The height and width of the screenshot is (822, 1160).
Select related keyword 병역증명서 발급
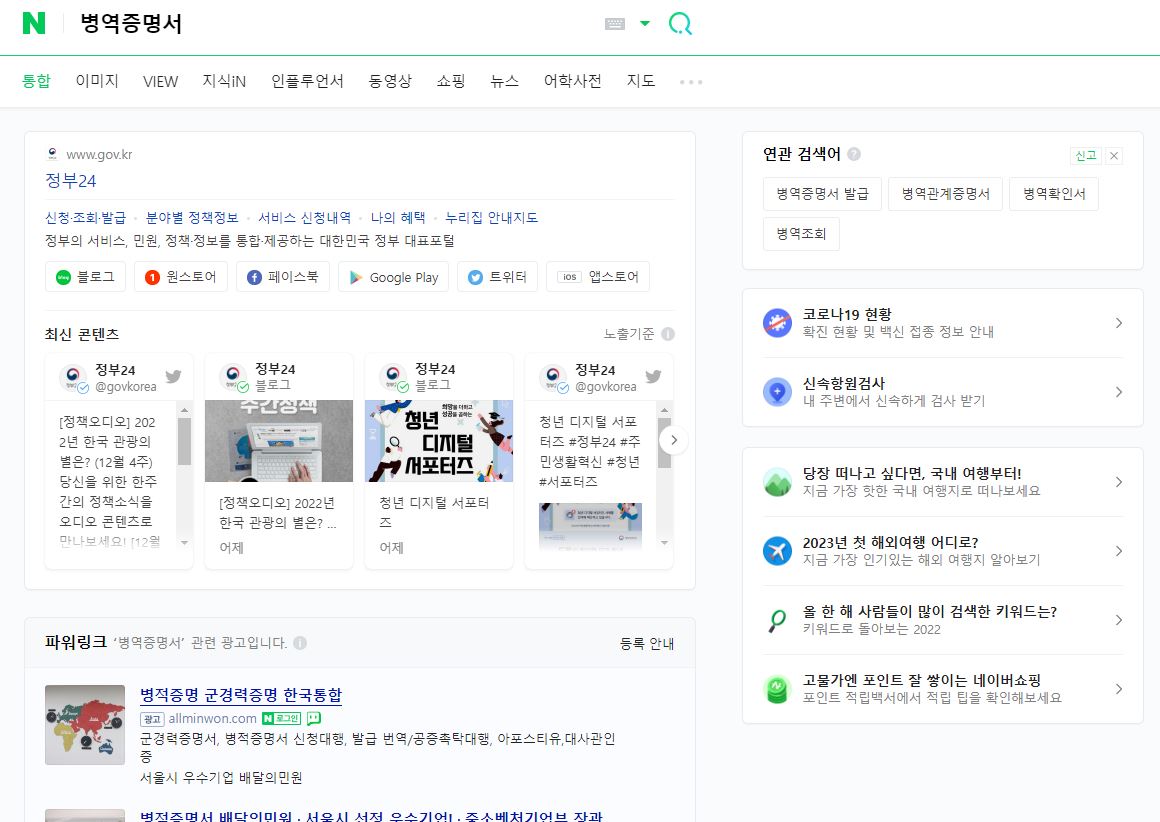click(x=823, y=194)
